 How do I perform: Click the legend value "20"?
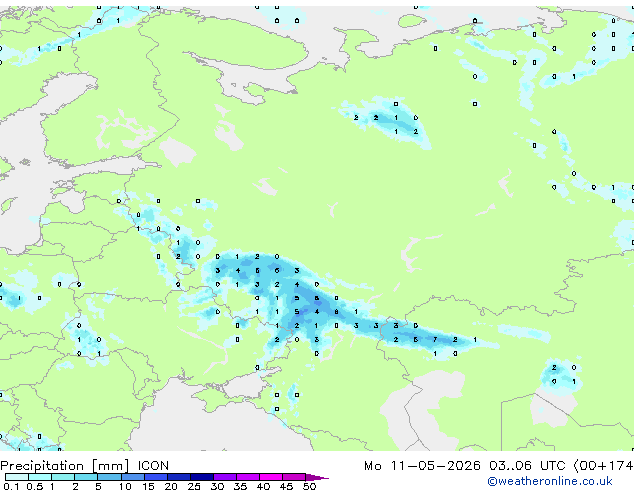coord(171,486)
